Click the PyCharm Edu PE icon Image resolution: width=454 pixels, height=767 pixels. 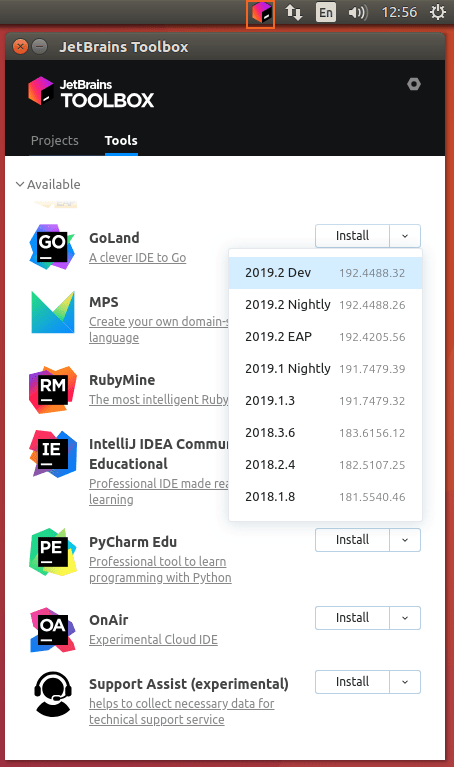[x=53, y=552]
